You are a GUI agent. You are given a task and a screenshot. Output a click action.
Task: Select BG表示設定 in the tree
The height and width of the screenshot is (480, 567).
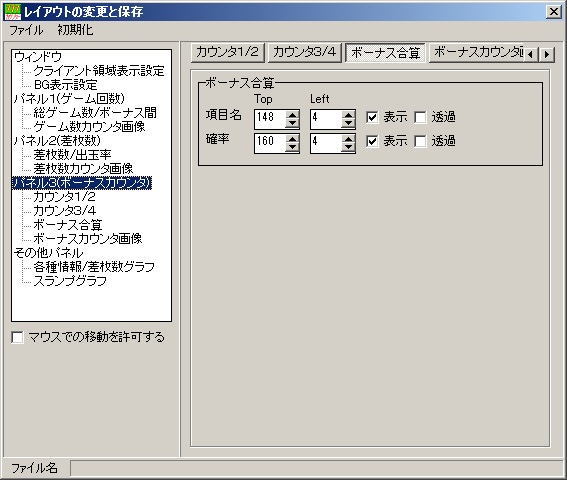(65, 85)
